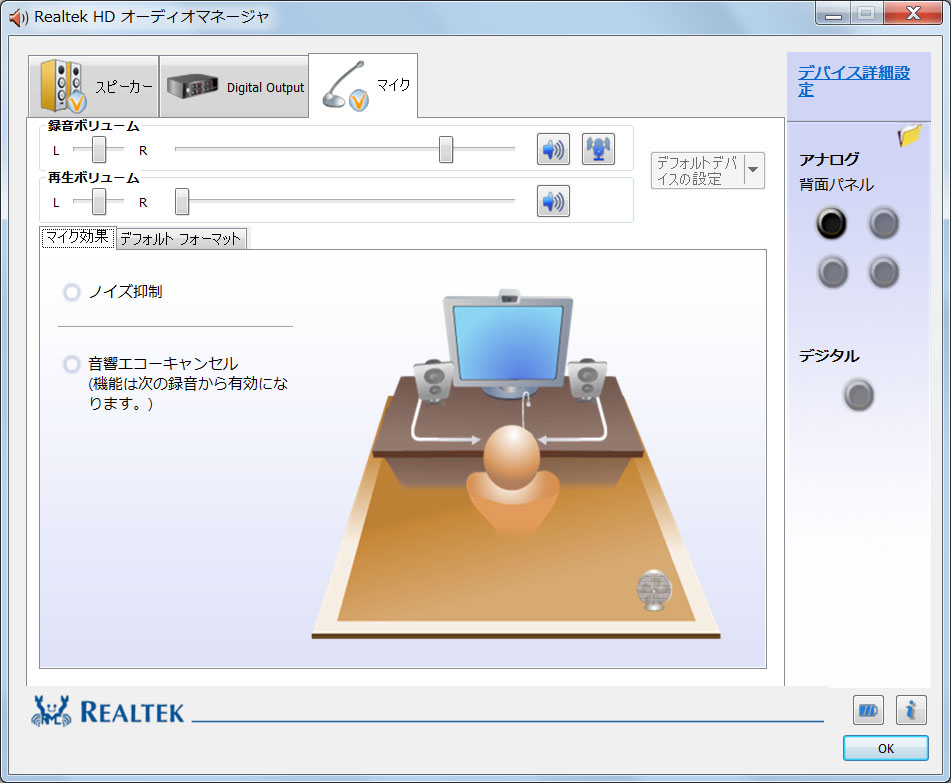Enable ノイズ抑制 noise suppression
The width and height of the screenshot is (951, 783).
pos(72,292)
